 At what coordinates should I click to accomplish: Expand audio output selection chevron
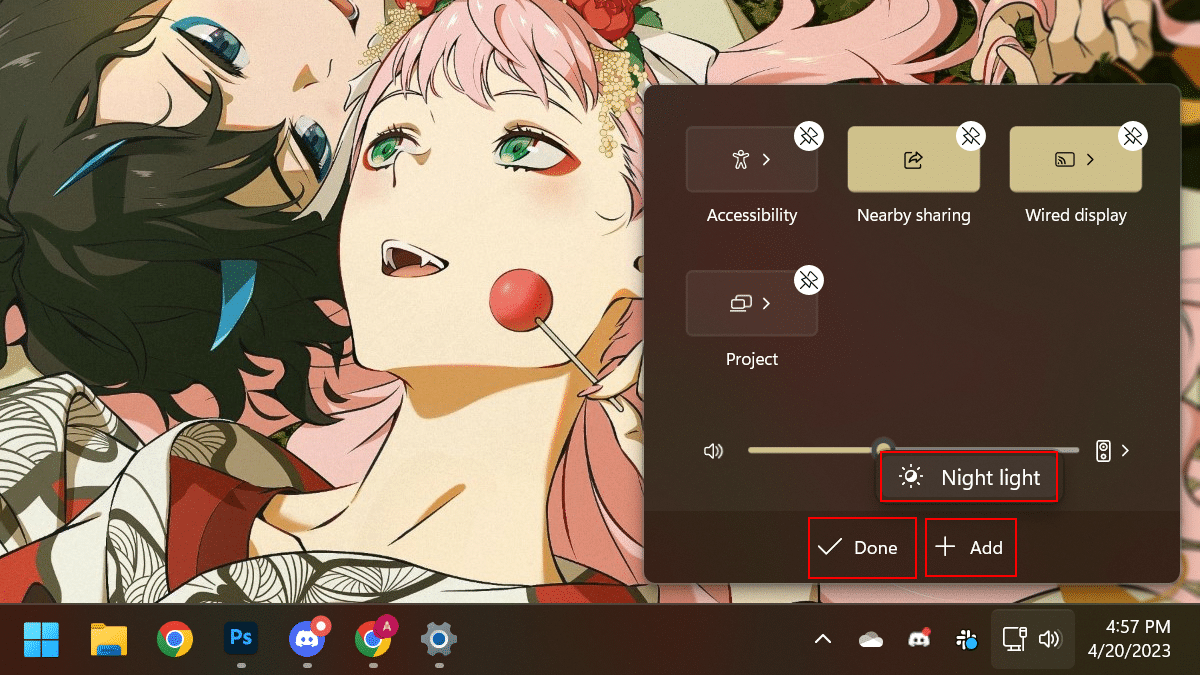click(x=1124, y=450)
